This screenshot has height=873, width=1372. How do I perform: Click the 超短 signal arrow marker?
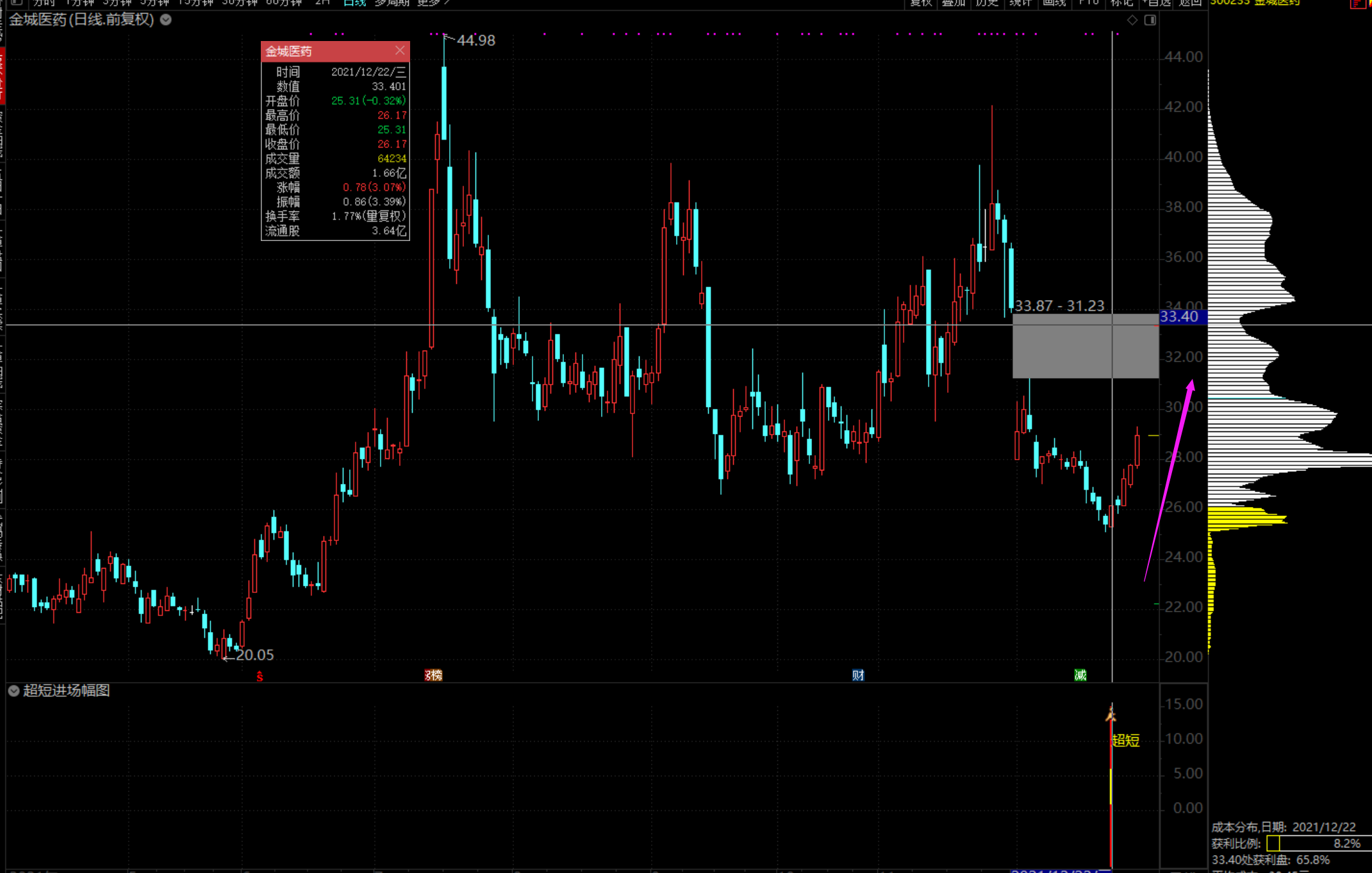[x=1111, y=715]
